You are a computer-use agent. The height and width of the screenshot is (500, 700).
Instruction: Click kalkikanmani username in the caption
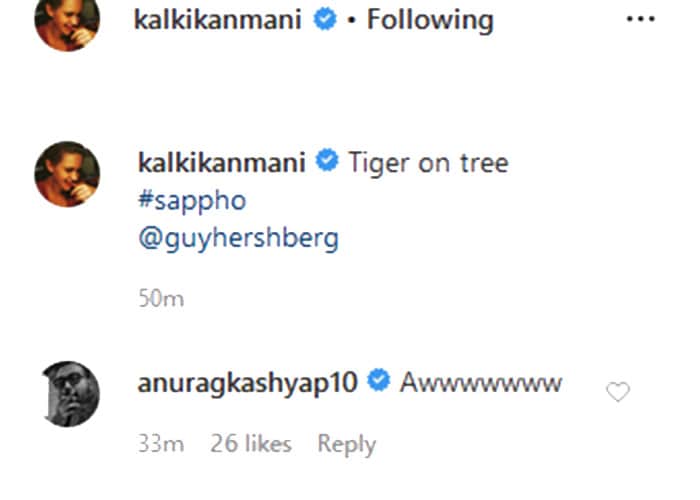pos(219,161)
